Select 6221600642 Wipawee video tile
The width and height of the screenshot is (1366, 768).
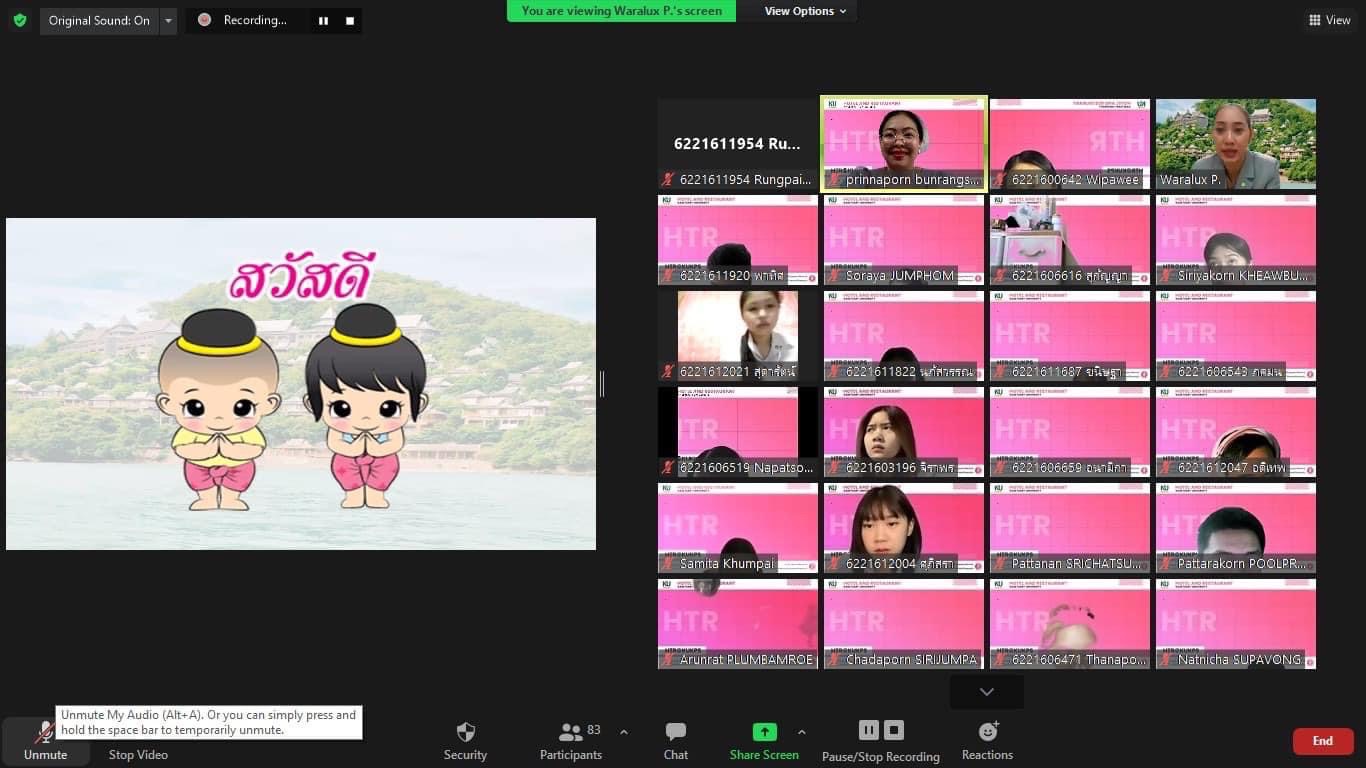1070,144
